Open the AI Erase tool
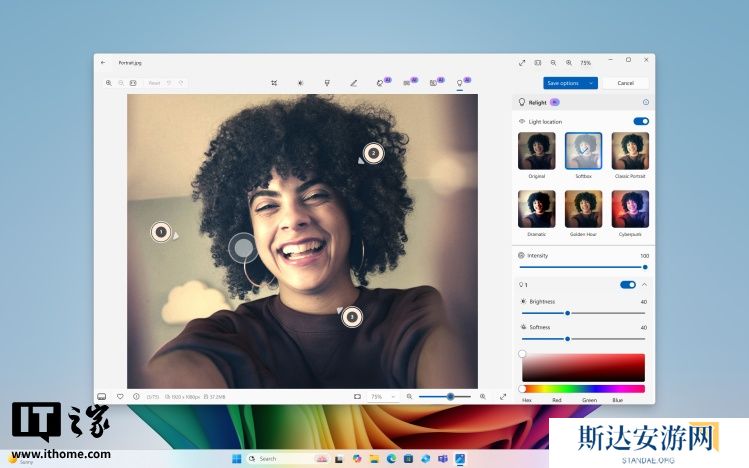The height and width of the screenshot is (468, 749). click(x=380, y=83)
